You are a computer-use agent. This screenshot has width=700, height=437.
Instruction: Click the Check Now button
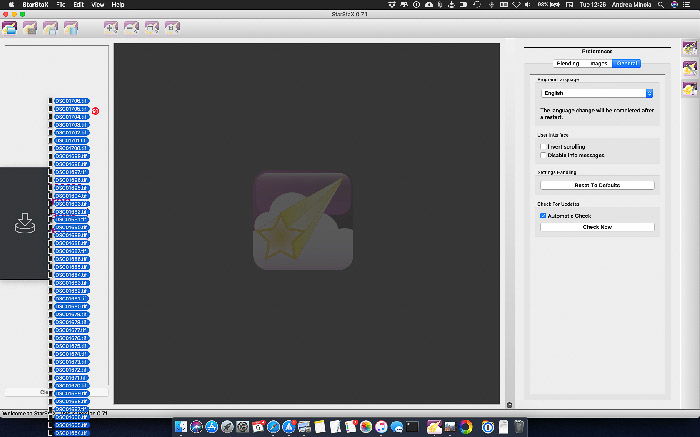(597, 227)
